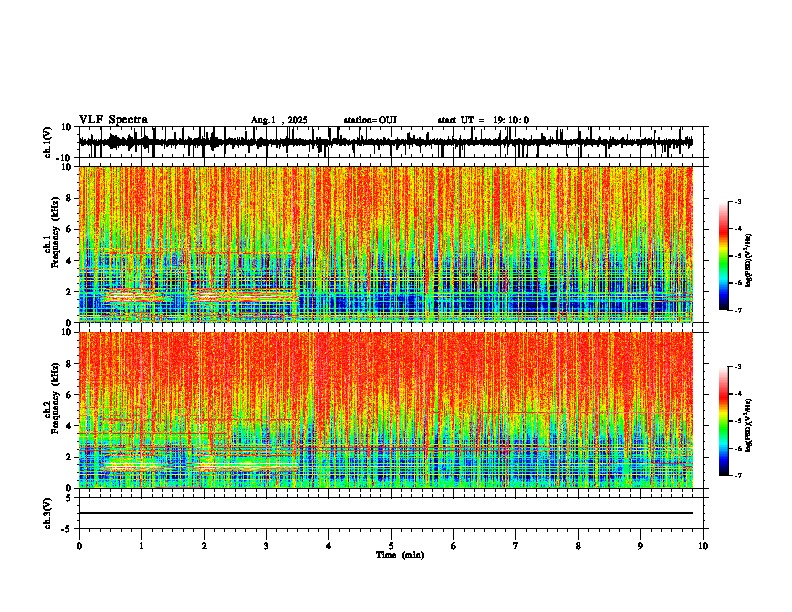The height and width of the screenshot is (612, 792).
Task: Click the 'VLF Spectra' plot title
Action: [x=113, y=120]
